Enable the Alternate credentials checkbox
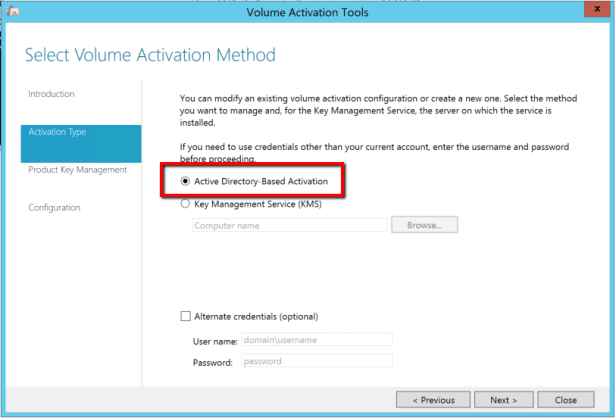 click(x=184, y=317)
